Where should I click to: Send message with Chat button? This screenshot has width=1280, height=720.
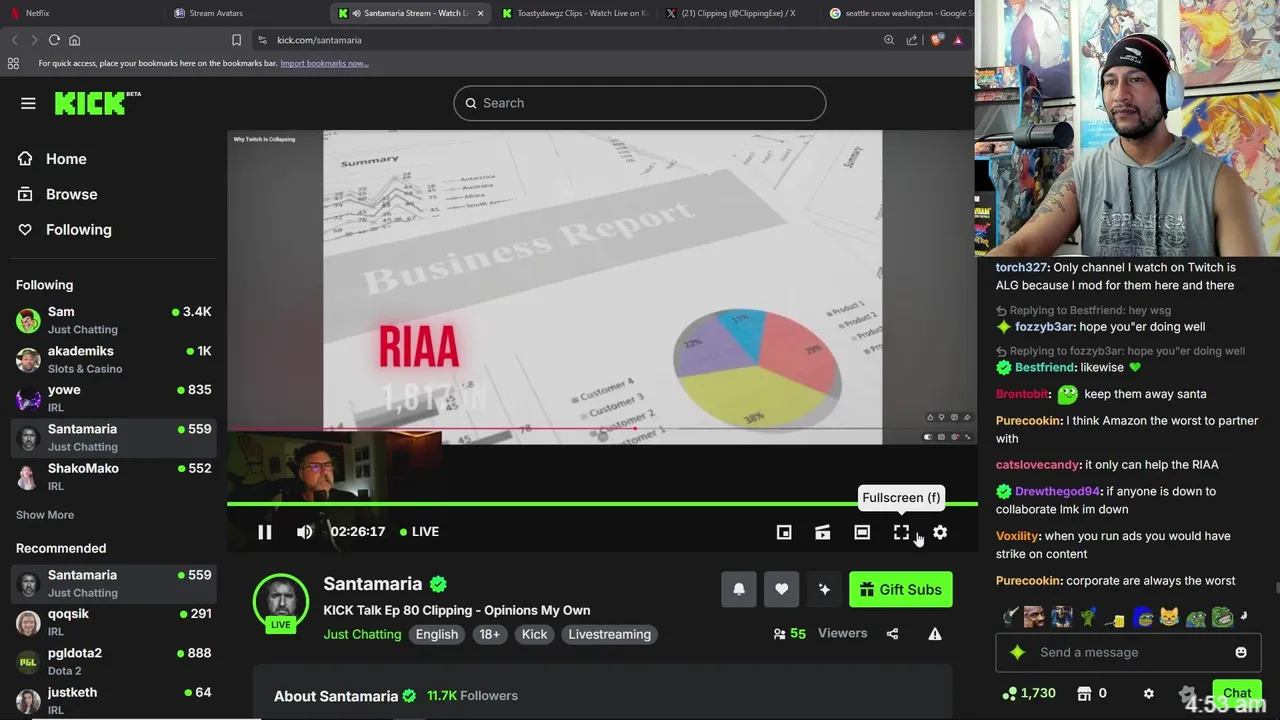click(x=1236, y=693)
